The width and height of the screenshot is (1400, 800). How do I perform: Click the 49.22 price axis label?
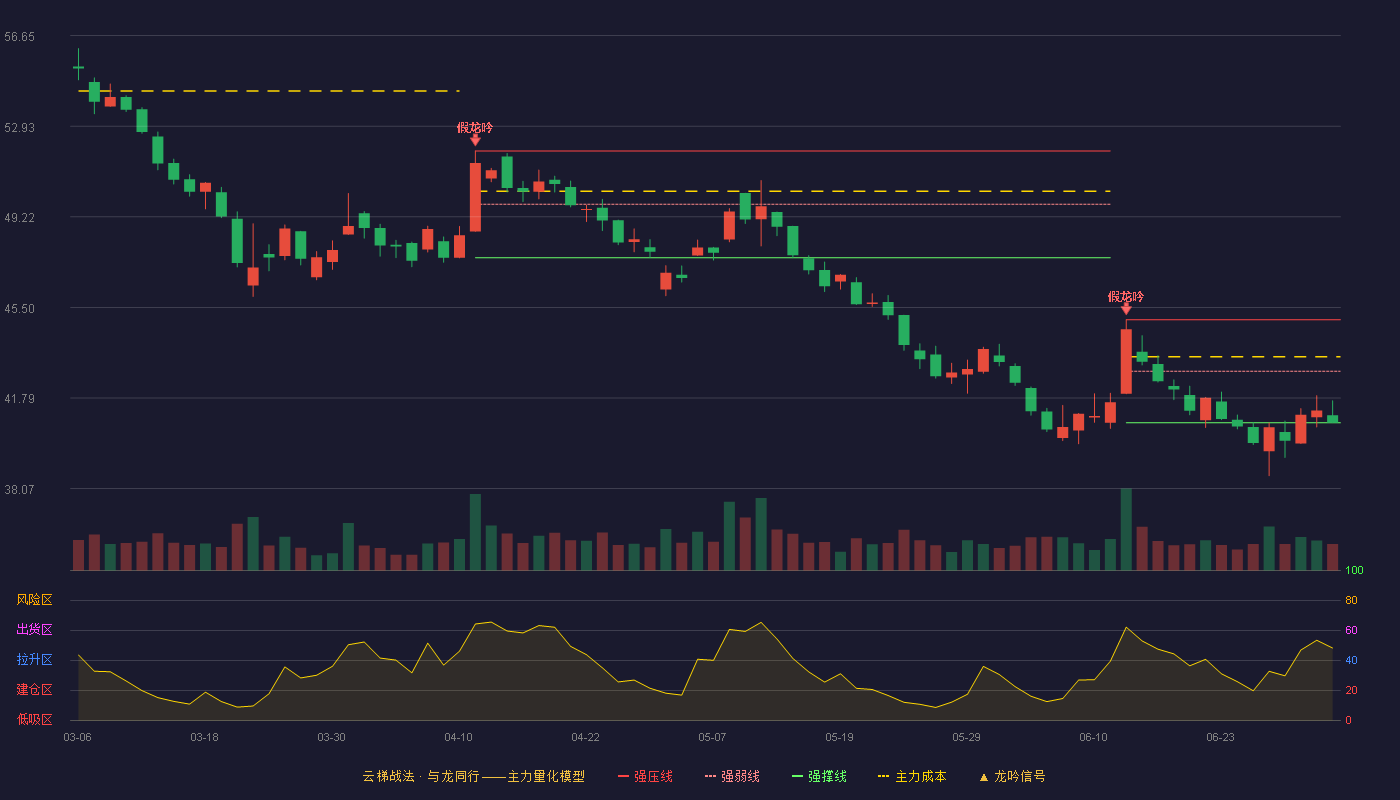pyautogui.click(x=19, y=218)
